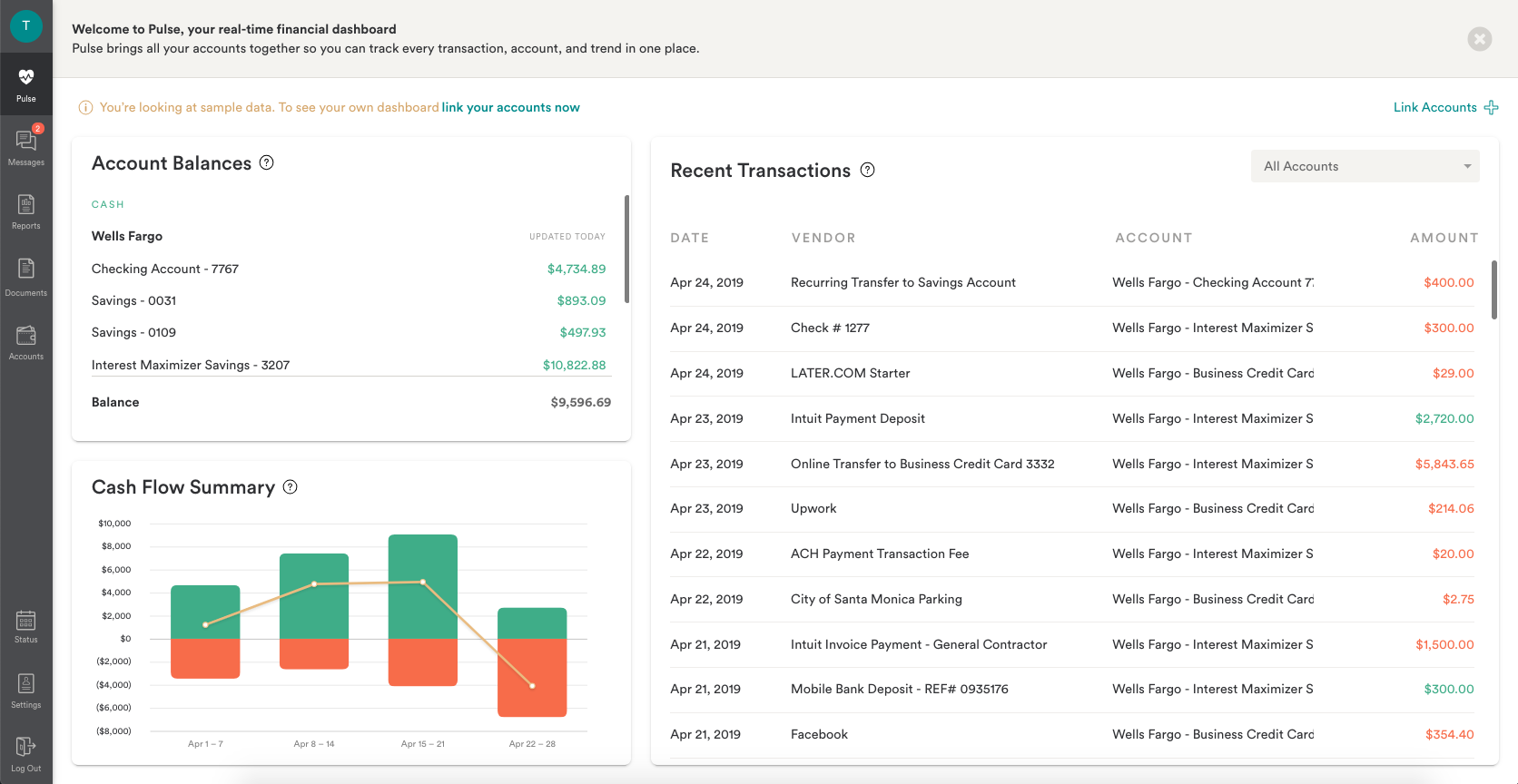
Task: Click help icon beside Cash Flow Summary
Action: coord(290,487)
